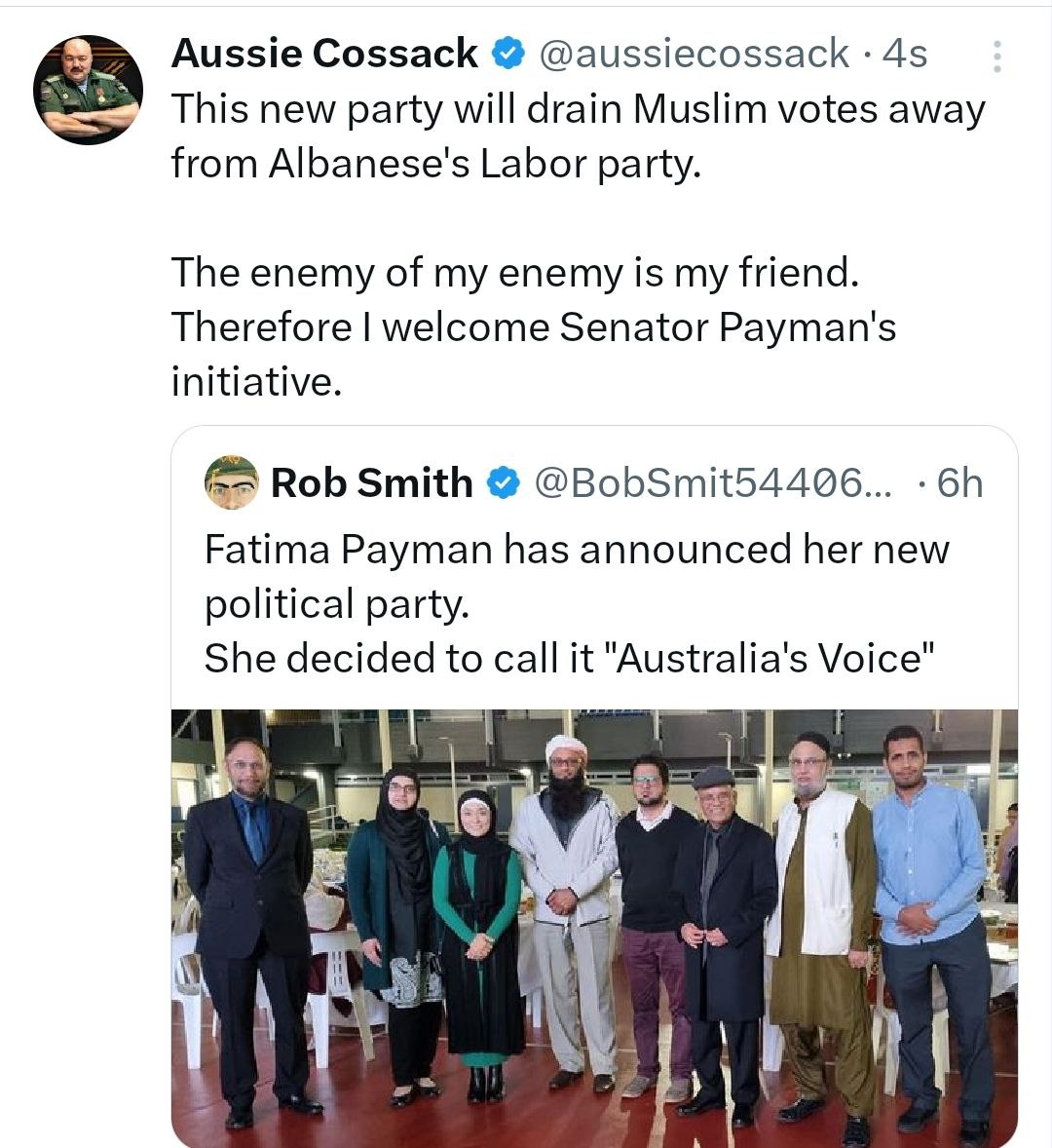Click the Rob Smith display name
Image resolution: width=1052 pixels, height=1148 pixels.
(x=371, y=482)
